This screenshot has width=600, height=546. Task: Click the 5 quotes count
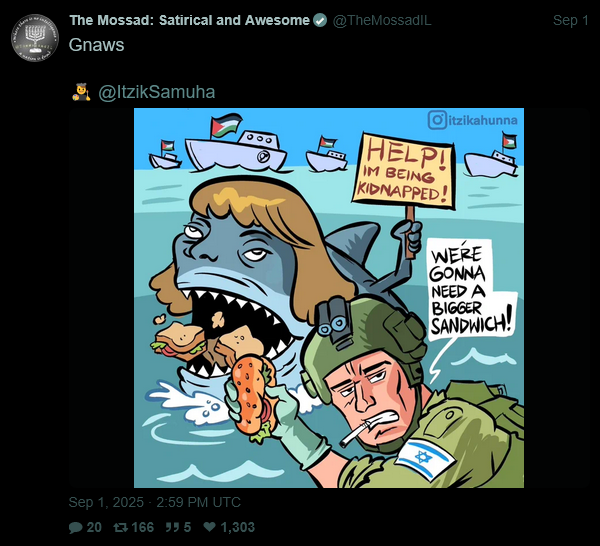187,527
